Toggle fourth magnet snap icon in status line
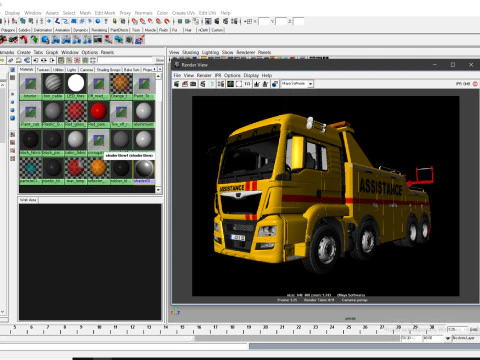 [158, 21]
